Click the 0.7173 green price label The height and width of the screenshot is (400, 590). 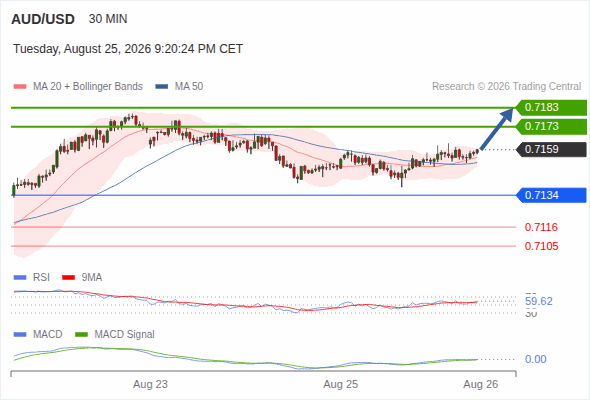551,126
